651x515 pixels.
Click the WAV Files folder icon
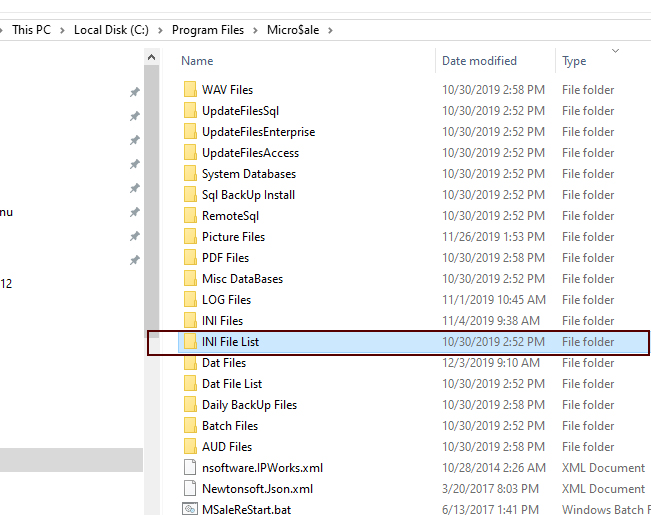(190, 90)
